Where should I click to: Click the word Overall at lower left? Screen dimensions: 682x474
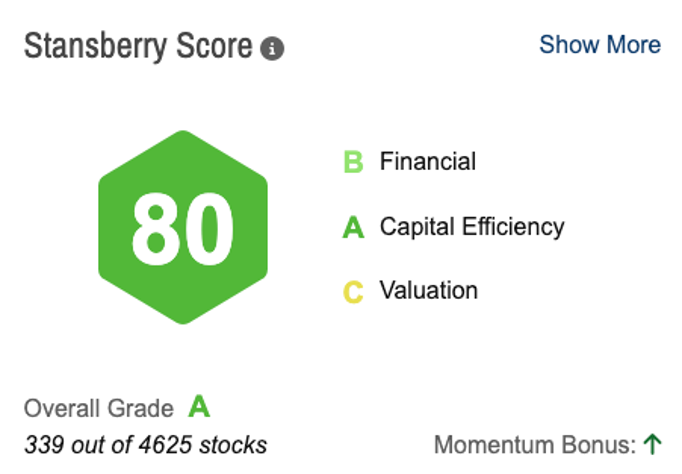59,409
